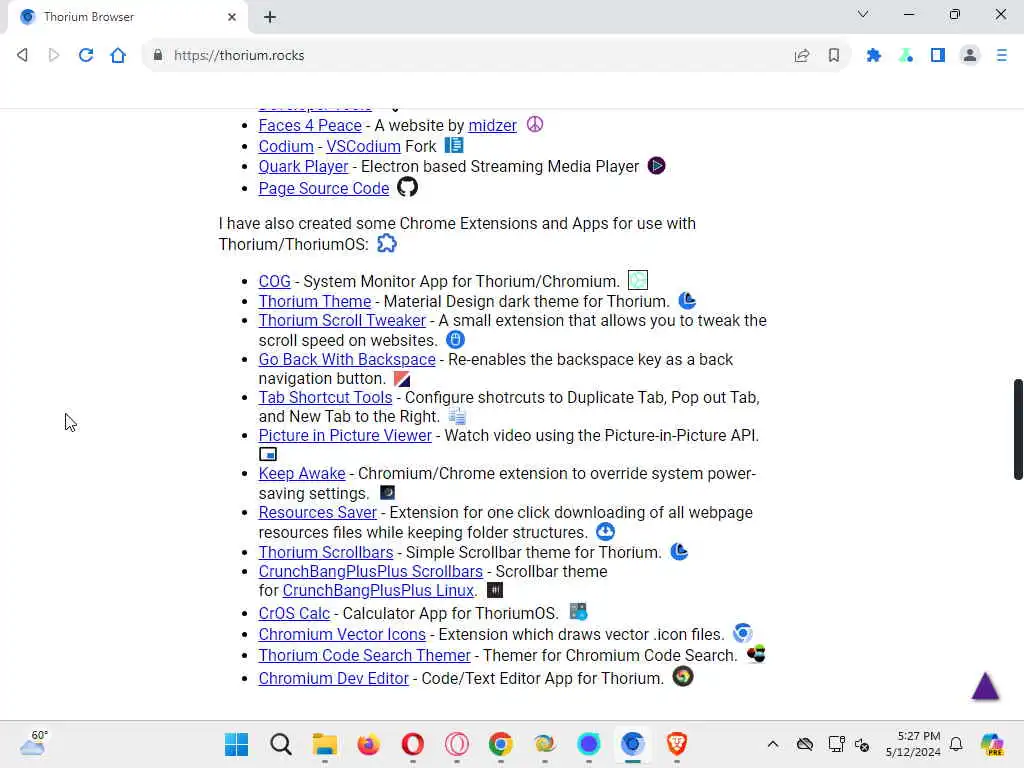Launch Brave browser from the taskbar
Image resolution: width=1024 pixels, height=768 pixels.
coord(677,744)
